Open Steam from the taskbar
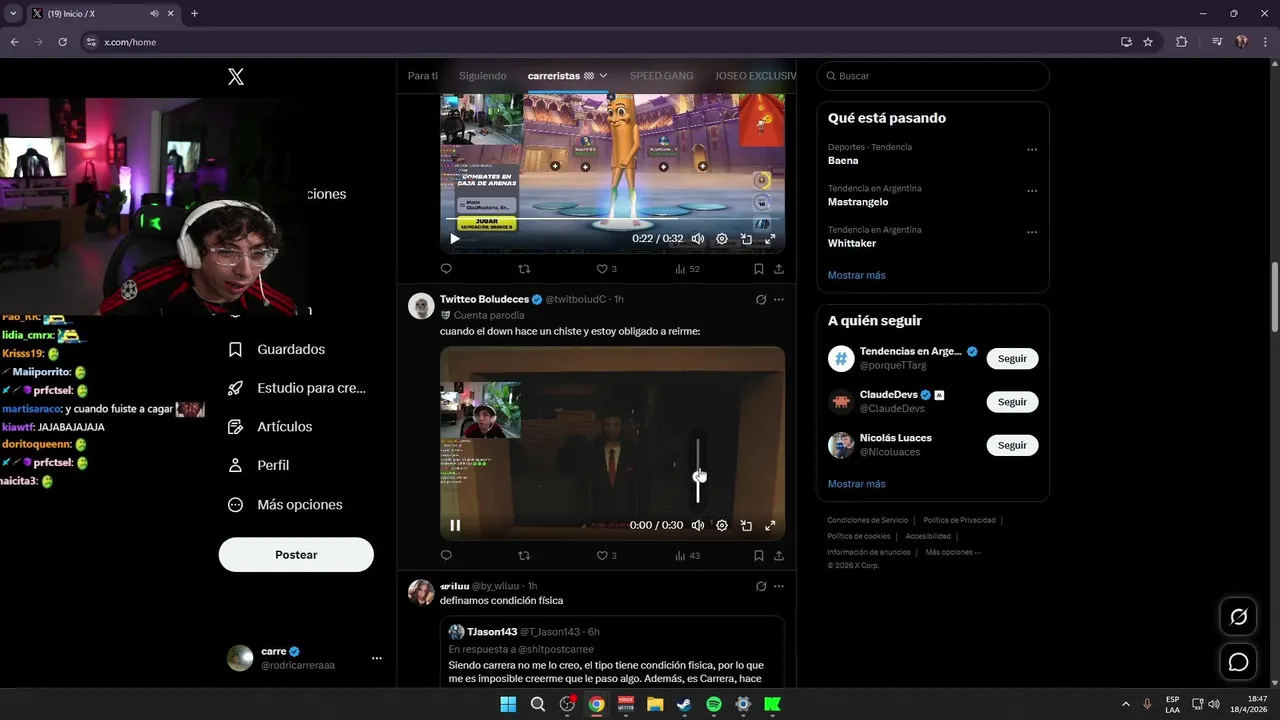 (x=684, y=704)
